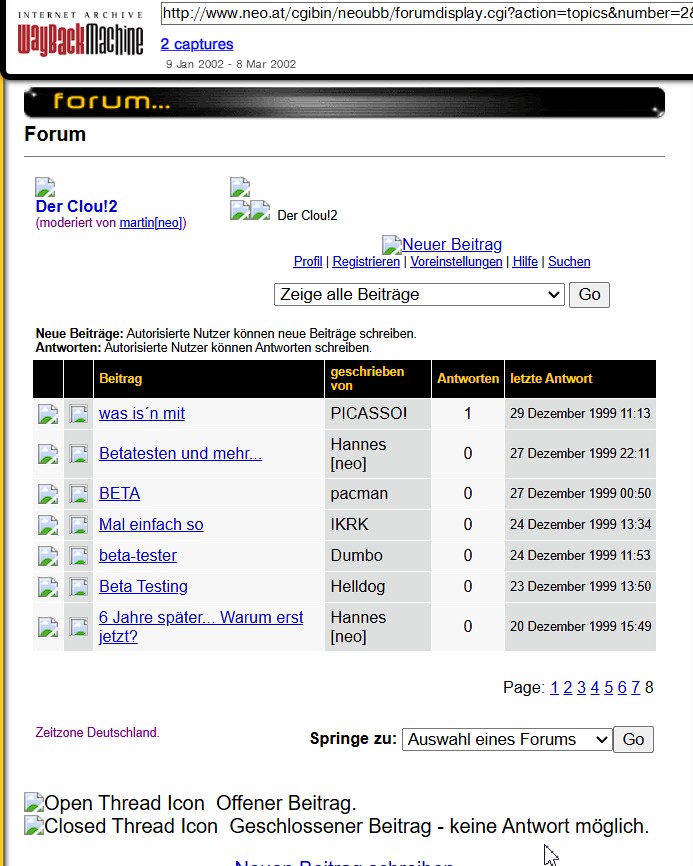Image resolution: width=693 pixels, height=866 pixels.
Task: Click broken image above Der Clou!2 title
Action: tap(45, 187)
